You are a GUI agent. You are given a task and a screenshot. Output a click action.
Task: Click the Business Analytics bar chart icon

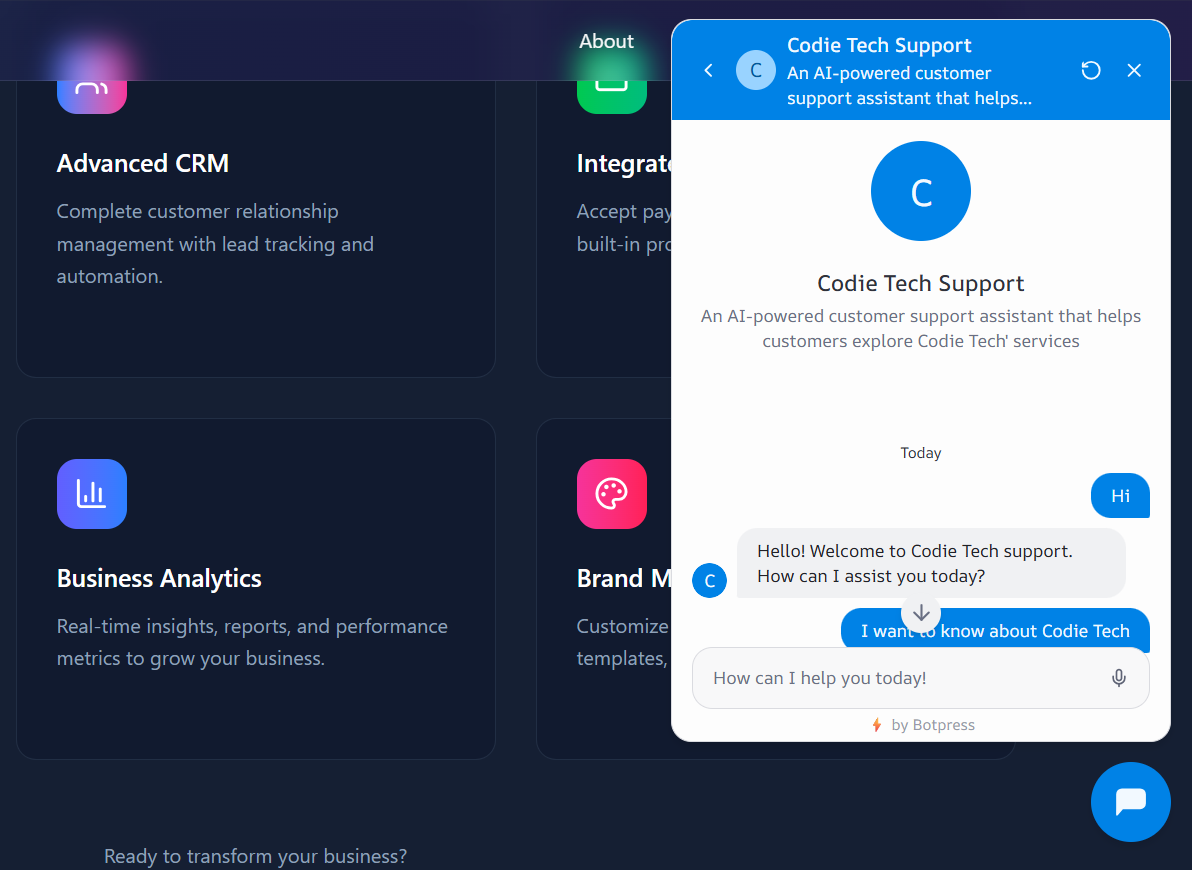pos(92,494)
